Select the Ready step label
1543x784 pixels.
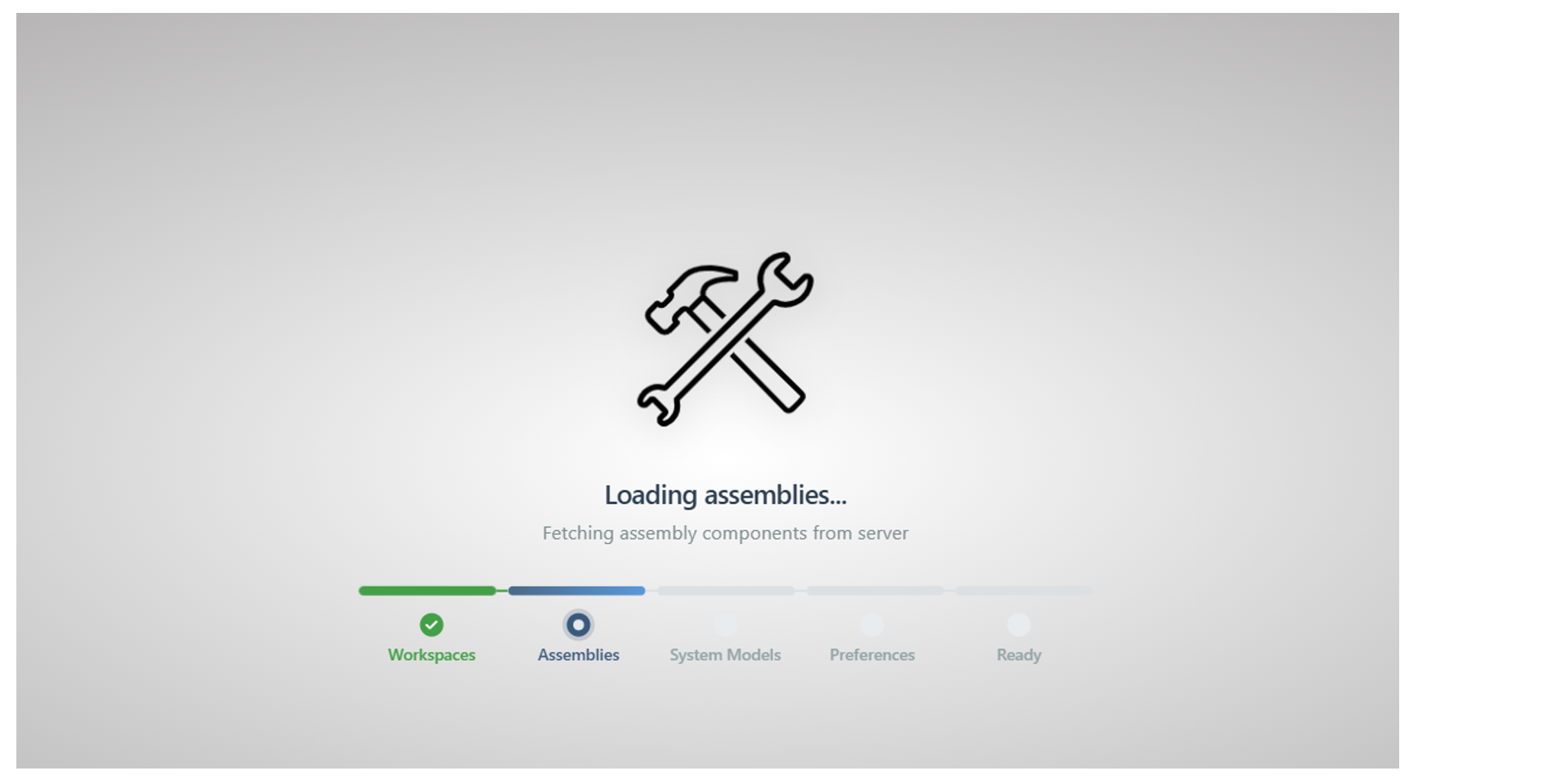(1019, 655)
